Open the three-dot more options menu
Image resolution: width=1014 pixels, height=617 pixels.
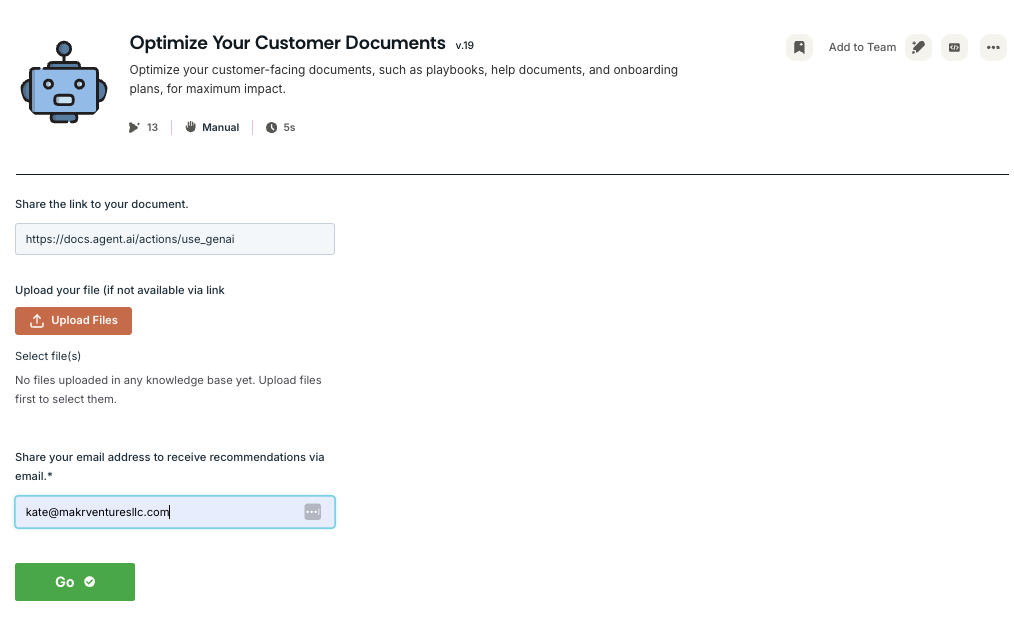point(992,47)
